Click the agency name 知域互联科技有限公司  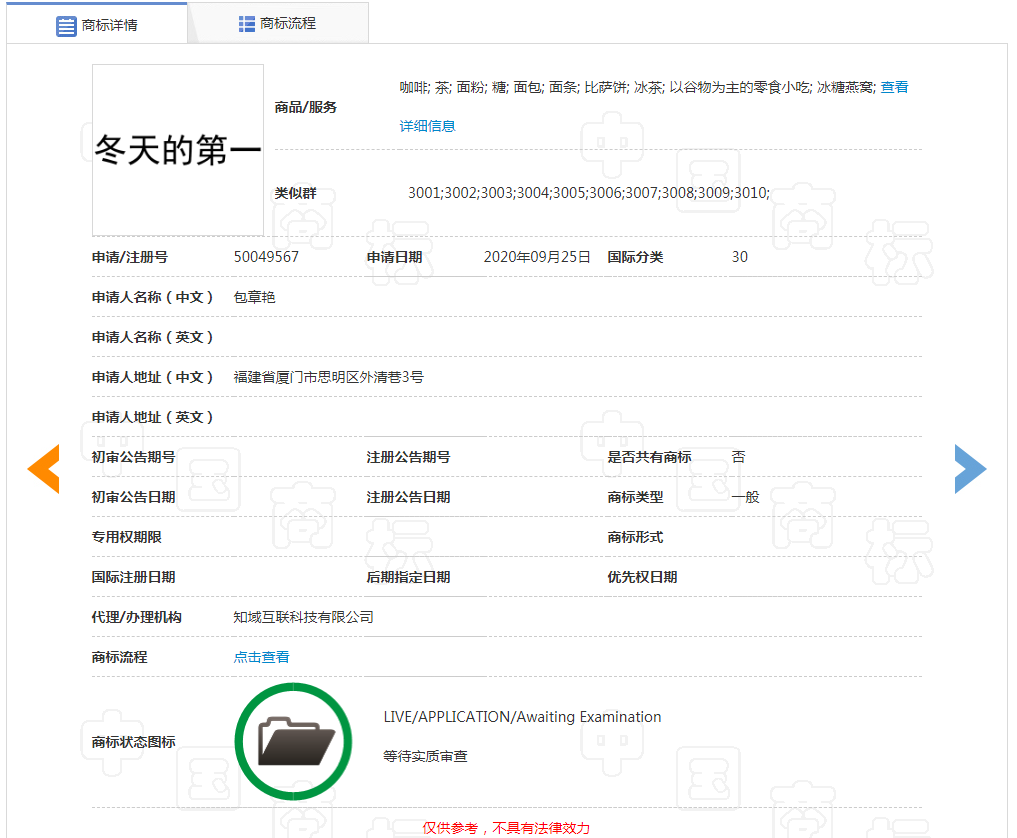pos(303,617)
